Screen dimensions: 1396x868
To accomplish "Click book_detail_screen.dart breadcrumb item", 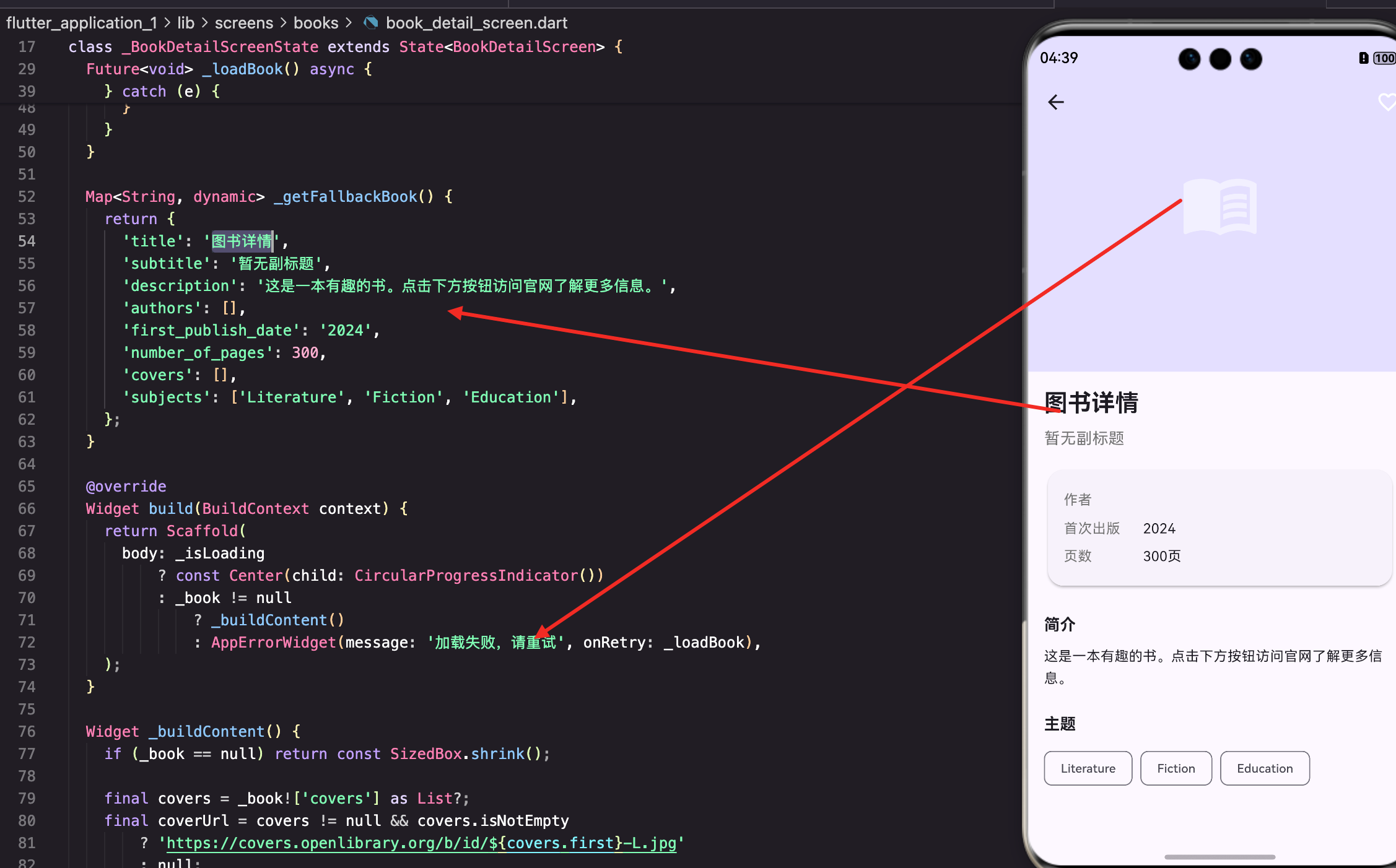I will [476, 23].
